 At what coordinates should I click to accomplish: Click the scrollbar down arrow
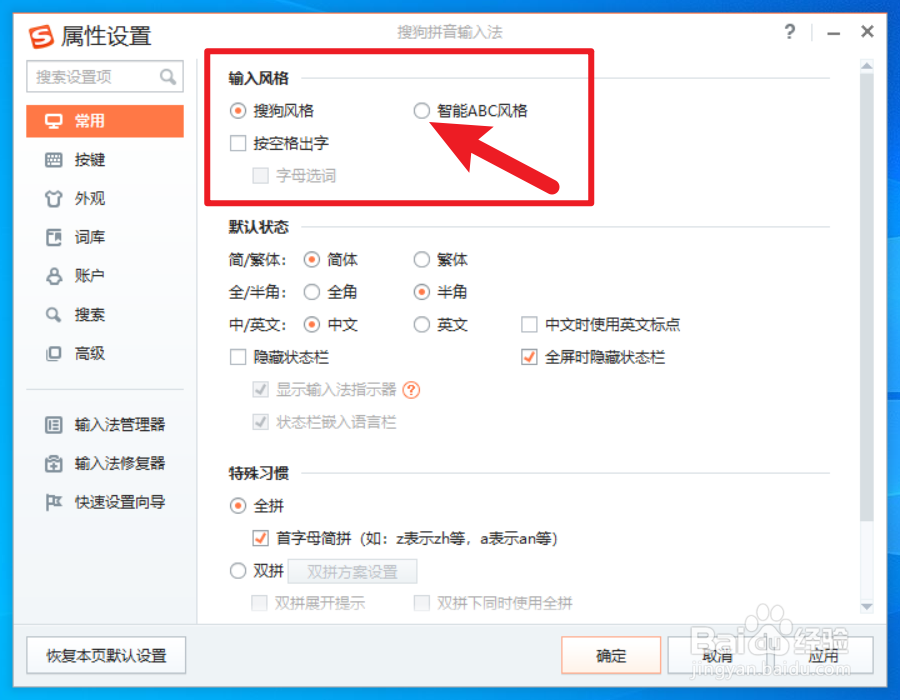click(x=867, y=606)
